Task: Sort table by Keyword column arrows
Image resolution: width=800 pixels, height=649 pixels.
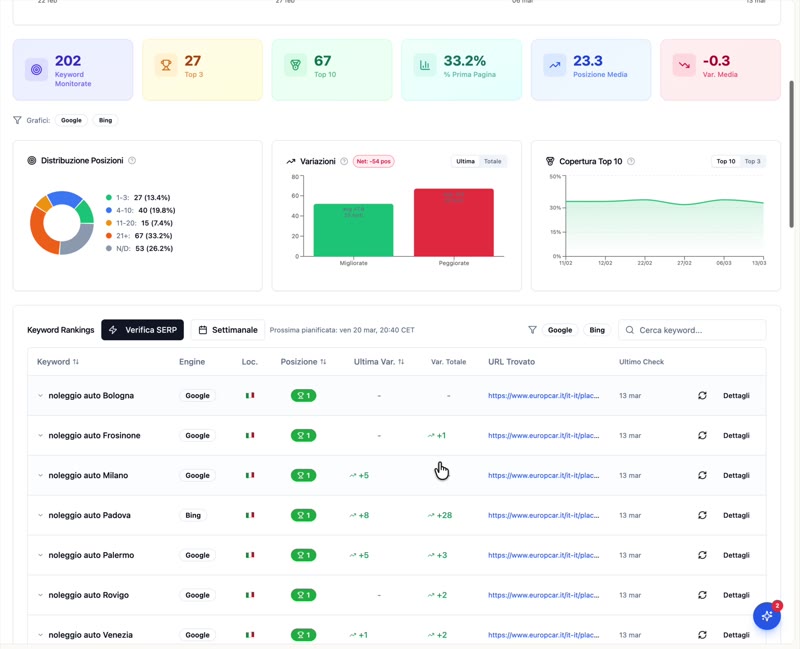Action: tap(76, 362)
